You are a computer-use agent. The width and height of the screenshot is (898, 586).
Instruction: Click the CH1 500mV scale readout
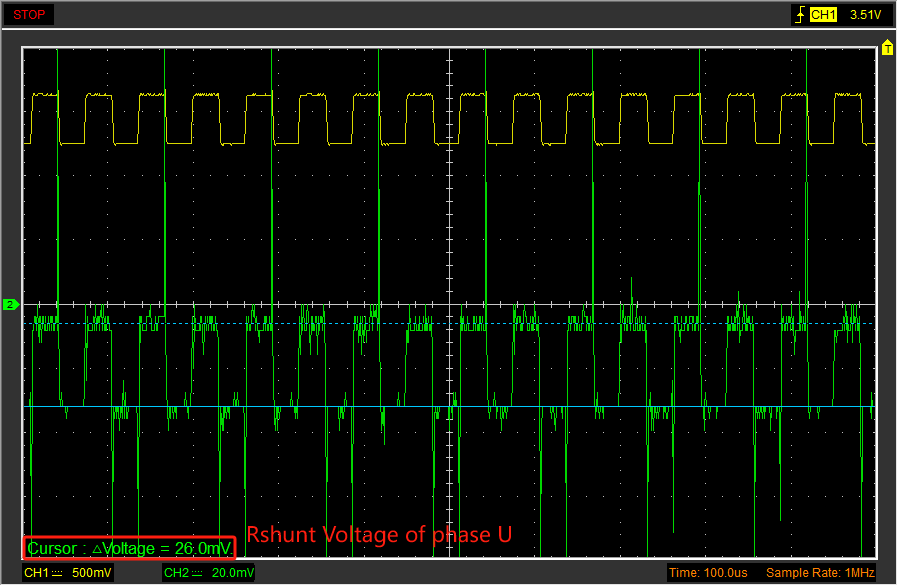coord(68,573)
